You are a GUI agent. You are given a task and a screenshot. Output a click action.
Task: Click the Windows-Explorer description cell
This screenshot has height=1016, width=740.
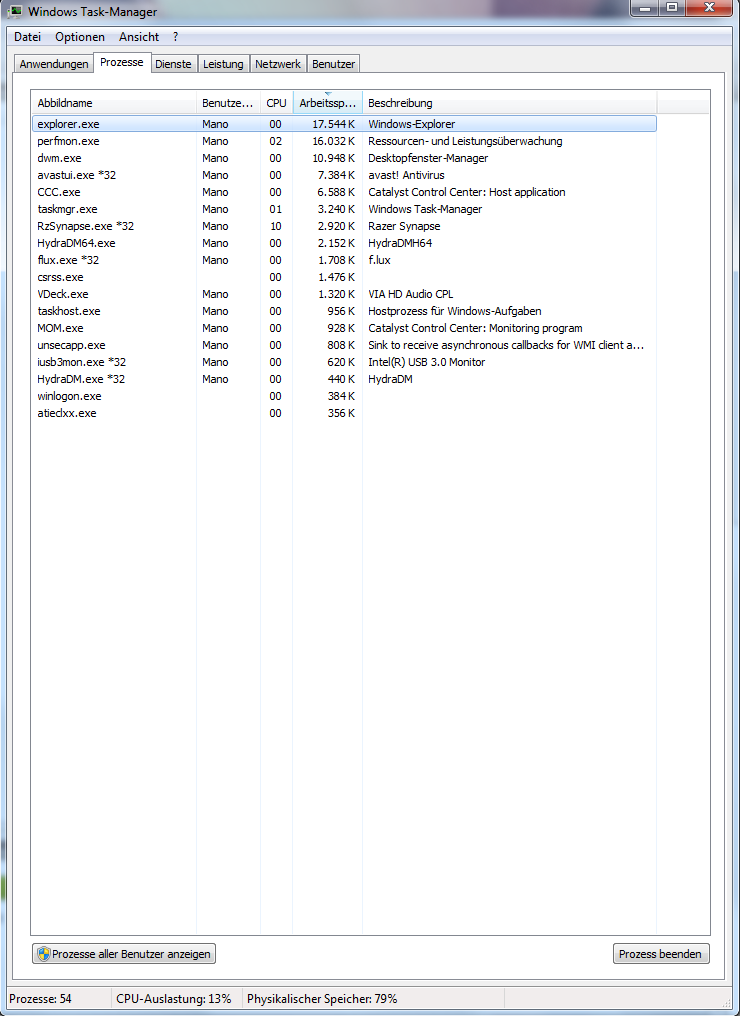411,124
